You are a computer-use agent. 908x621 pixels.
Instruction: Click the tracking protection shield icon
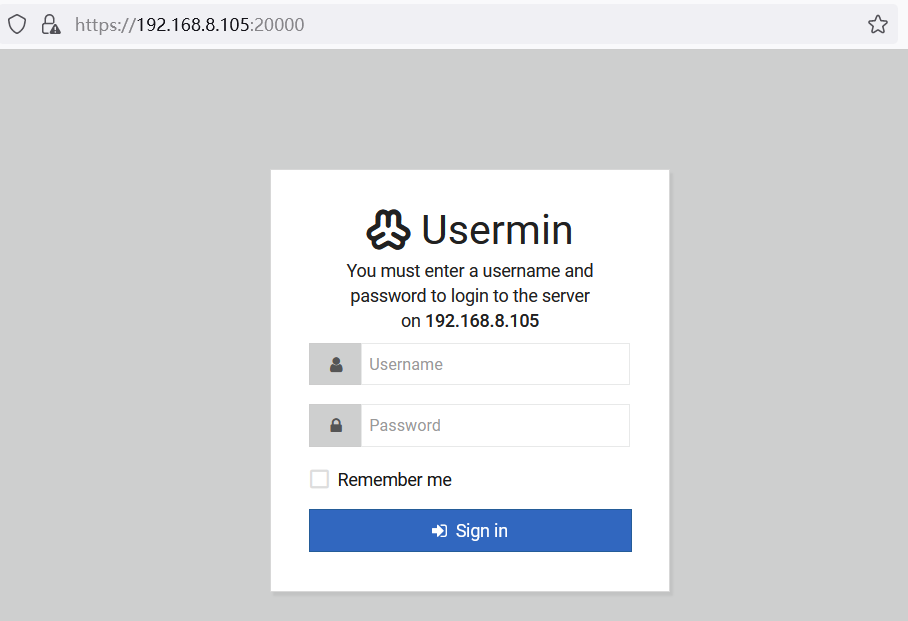click(17, 25)
